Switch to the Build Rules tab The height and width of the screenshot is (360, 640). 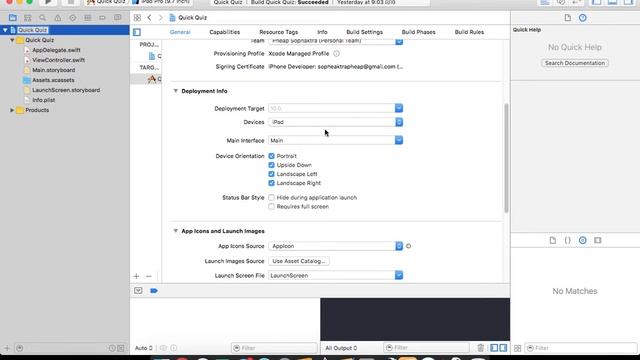pyautogui.click(x=469, y=32)
